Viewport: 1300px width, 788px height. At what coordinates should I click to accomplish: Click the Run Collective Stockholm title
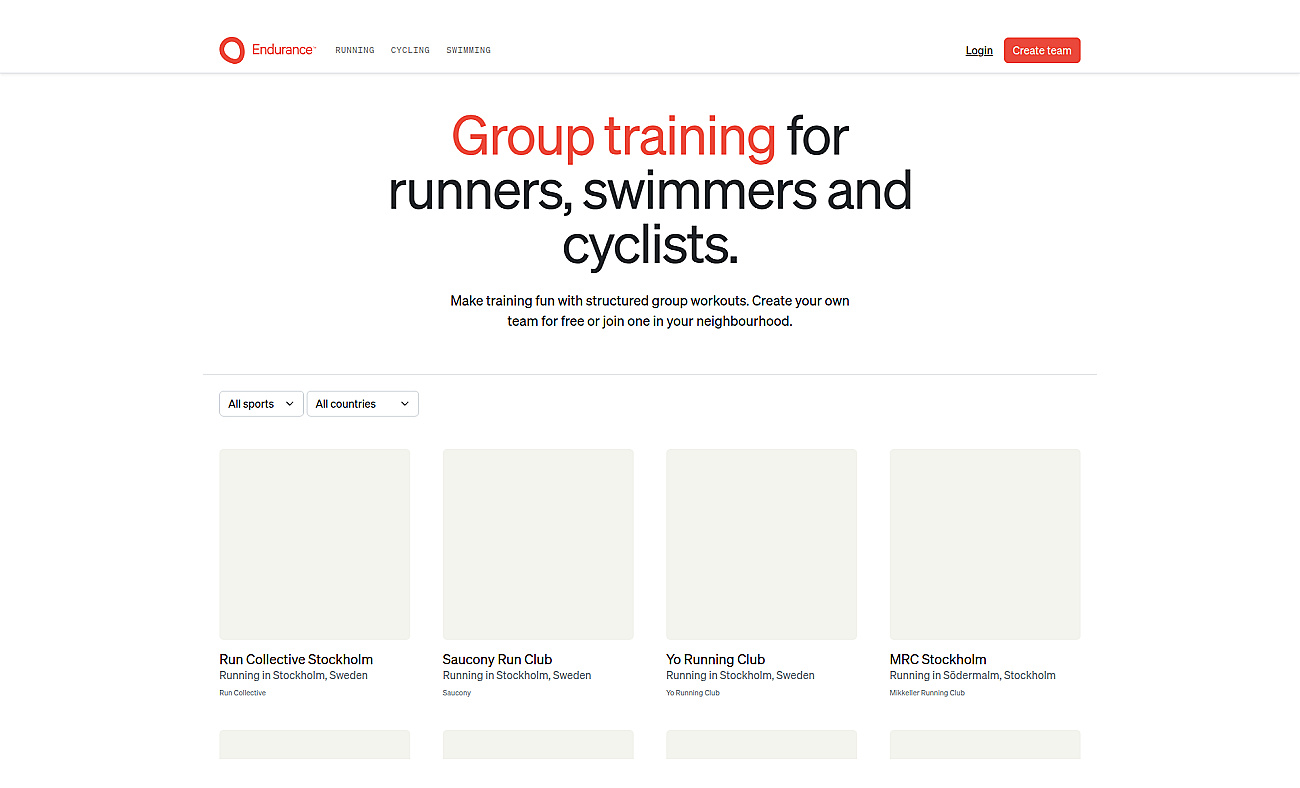click(296, 659)
